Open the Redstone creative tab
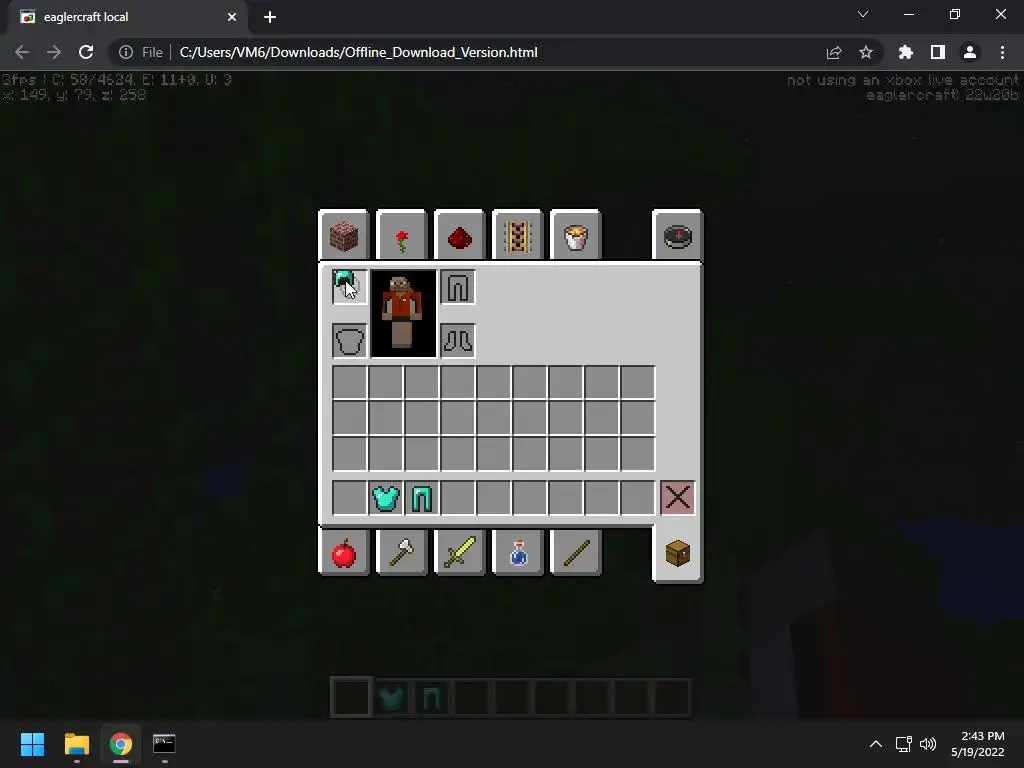Viewport: 1024px width, 768px height. point(460,236)
